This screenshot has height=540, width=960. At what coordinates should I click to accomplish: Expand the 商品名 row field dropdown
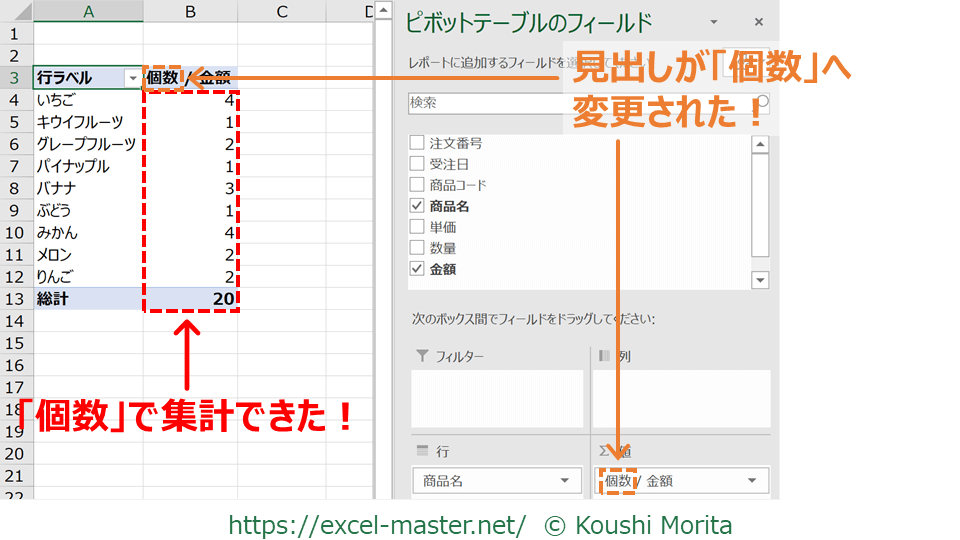pos(566,481)
